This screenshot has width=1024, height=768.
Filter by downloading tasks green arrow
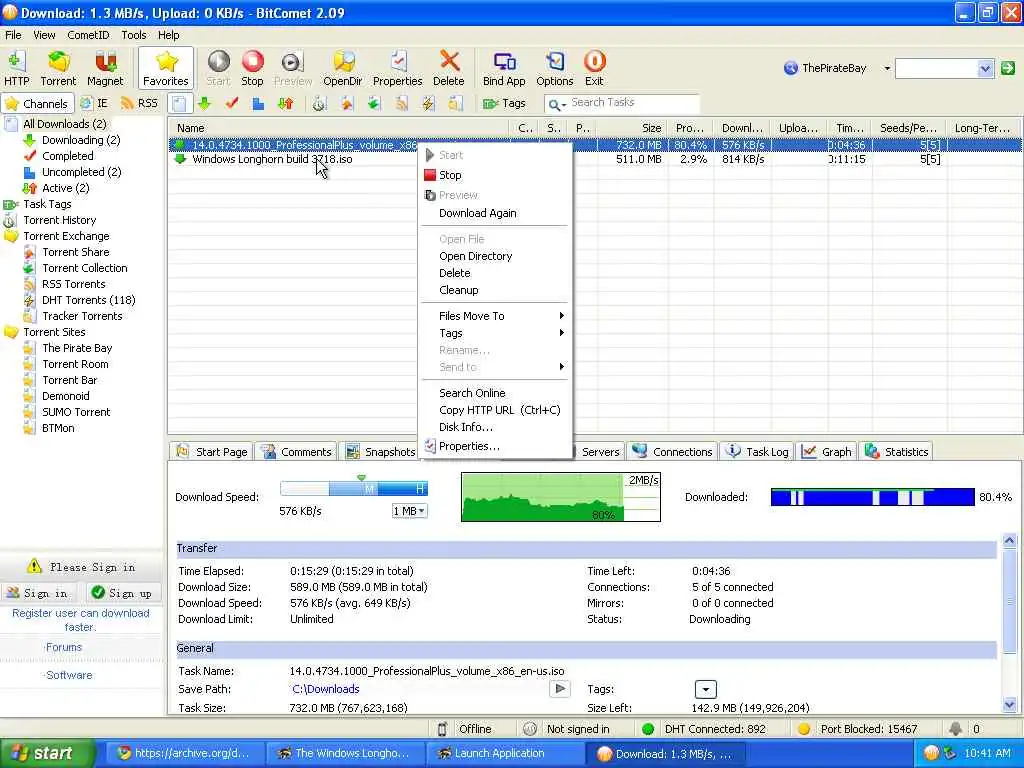click(205, 103)
